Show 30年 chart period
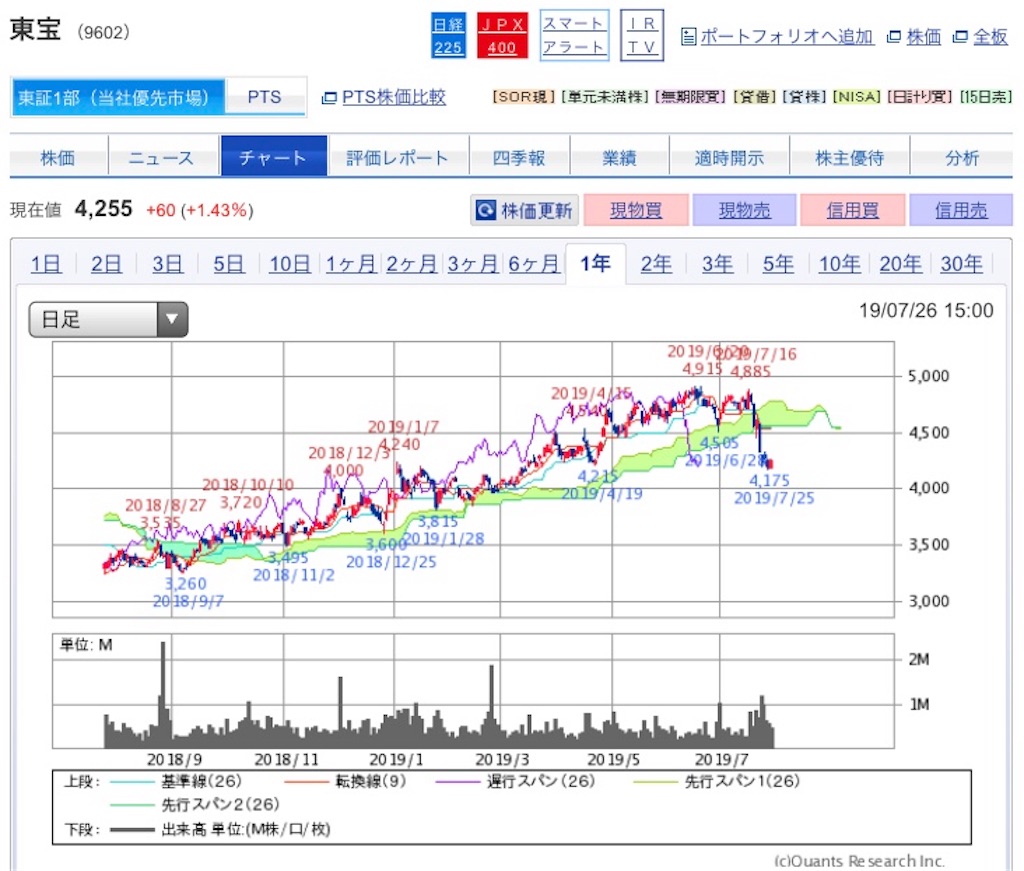Image resolution: width=1024 pixels, height=871 pixels. [961, 264]
